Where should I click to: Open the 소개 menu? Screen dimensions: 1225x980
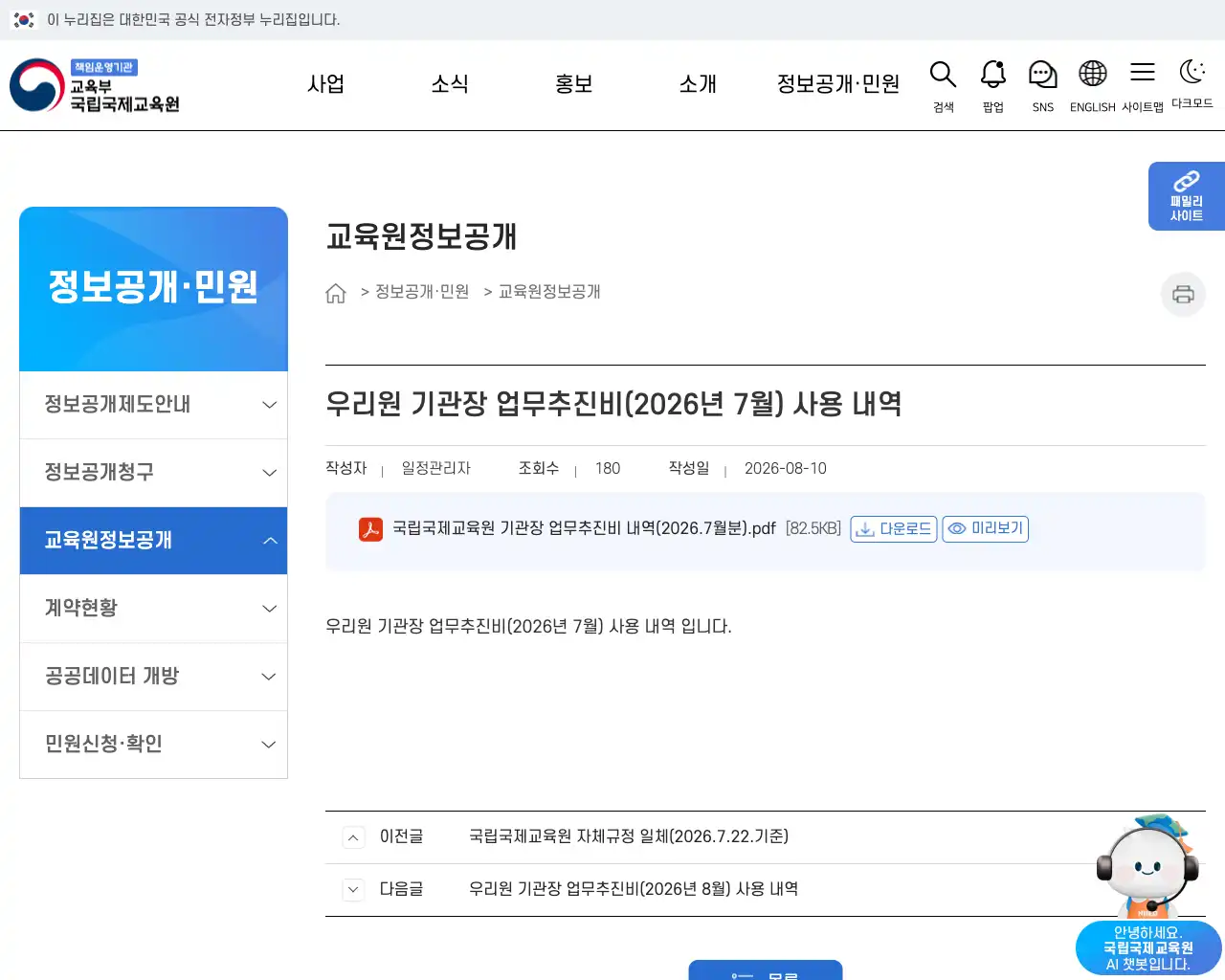click(x=698, y=84)
